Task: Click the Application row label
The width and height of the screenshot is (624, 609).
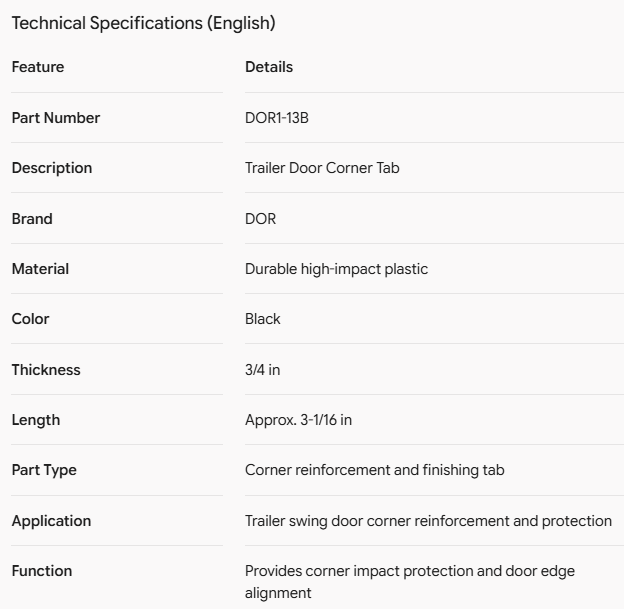Action: click(x=51, y=521)
